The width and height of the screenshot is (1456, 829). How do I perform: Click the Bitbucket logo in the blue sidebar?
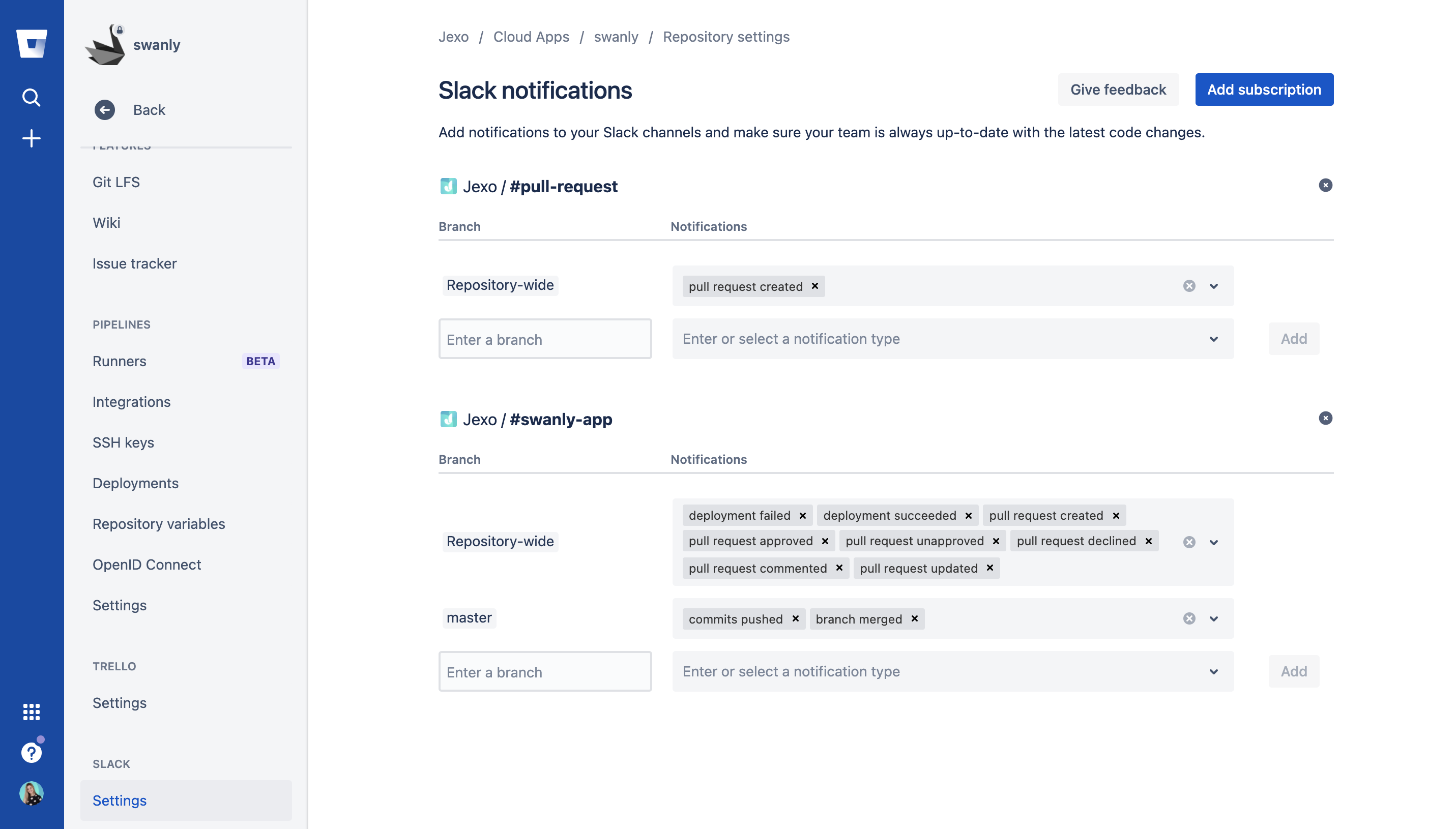coord(32,44)
